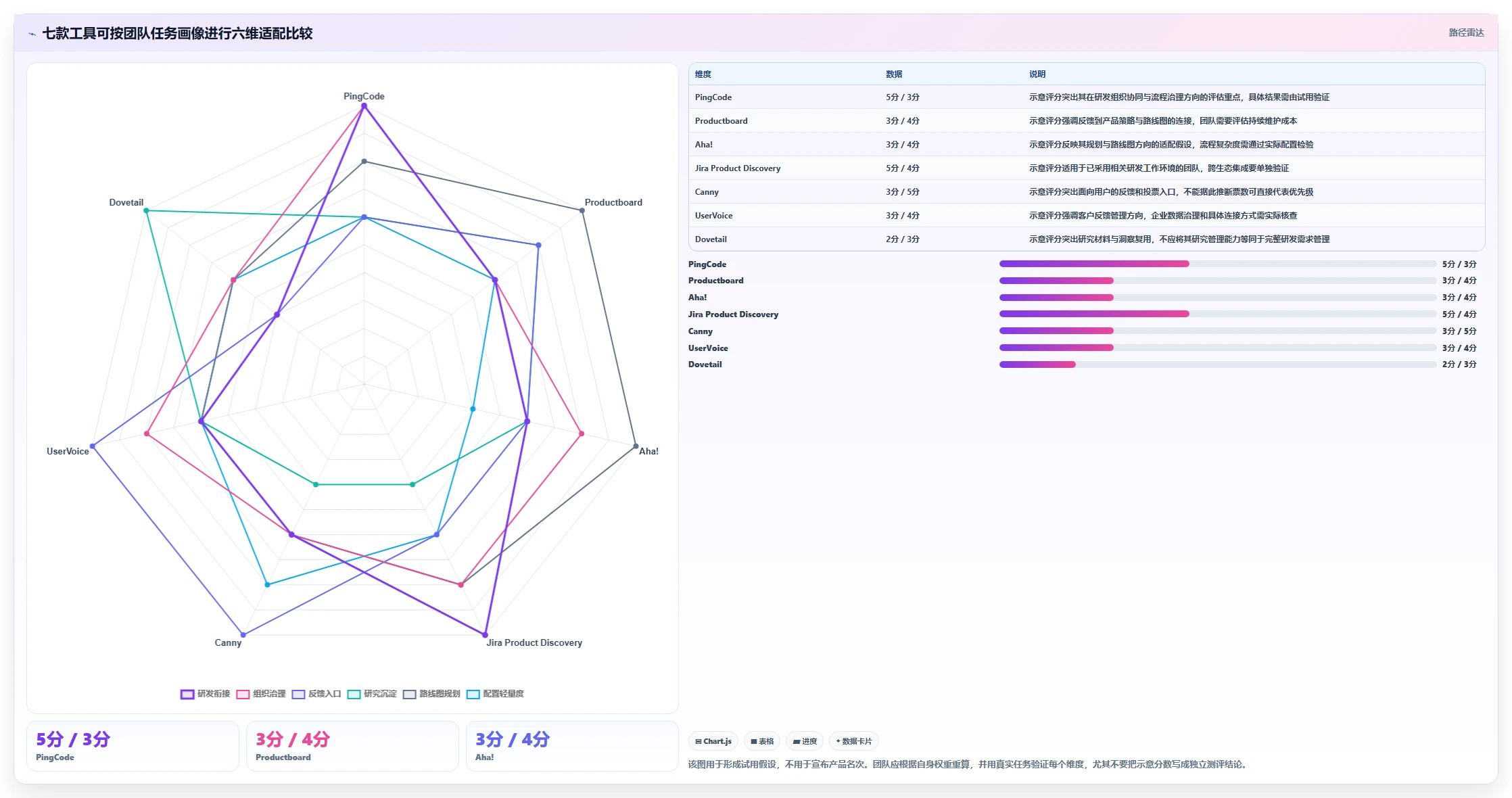The height and width of the screenshot is (798, 1512).
Task: Click Canny description about 反馈和投票入口
Action: tap(1171, 192)
